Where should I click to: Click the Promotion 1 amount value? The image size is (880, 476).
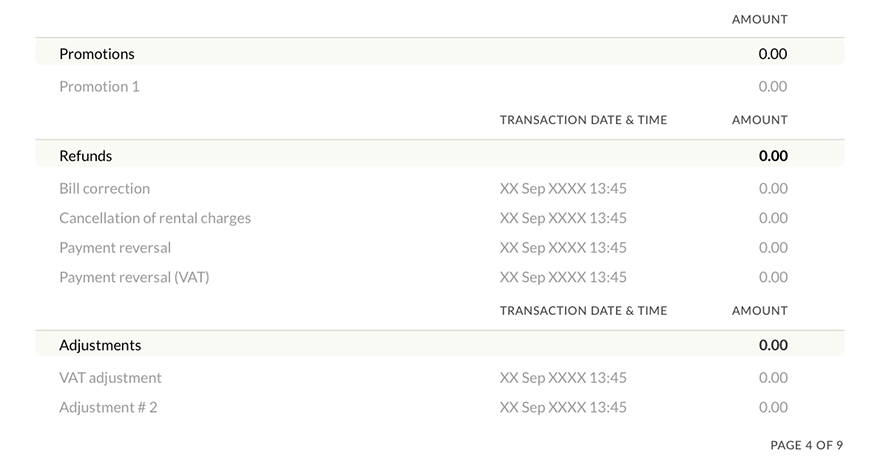[x=772, y=86]
